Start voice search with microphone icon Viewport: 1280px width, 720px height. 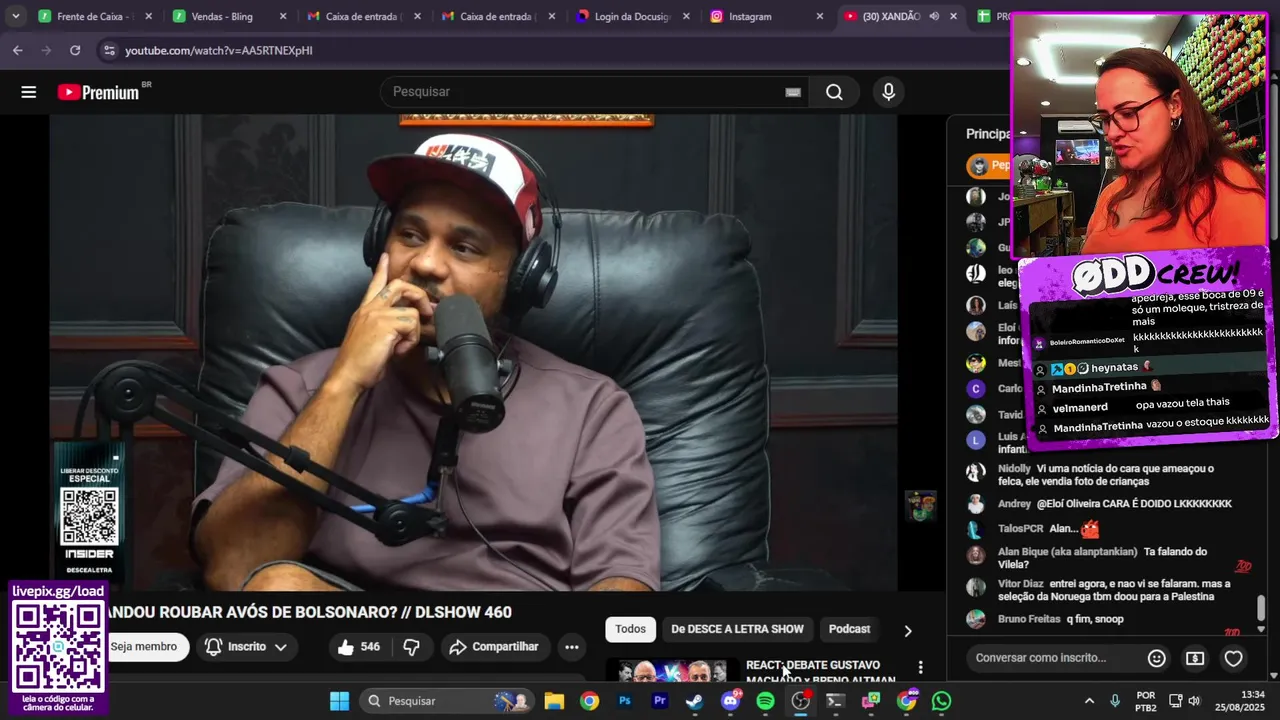tap(888, 92)
